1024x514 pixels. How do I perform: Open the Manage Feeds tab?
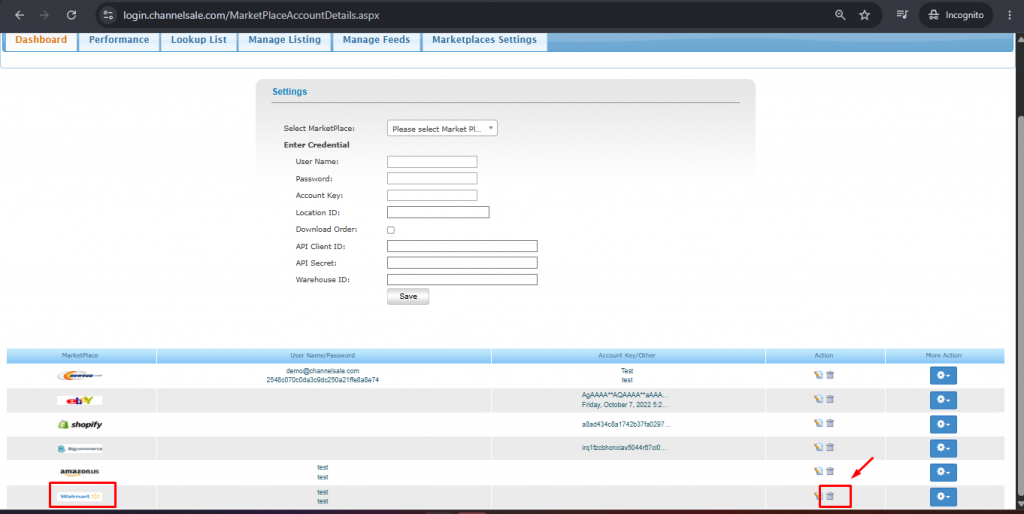(376, 40)
